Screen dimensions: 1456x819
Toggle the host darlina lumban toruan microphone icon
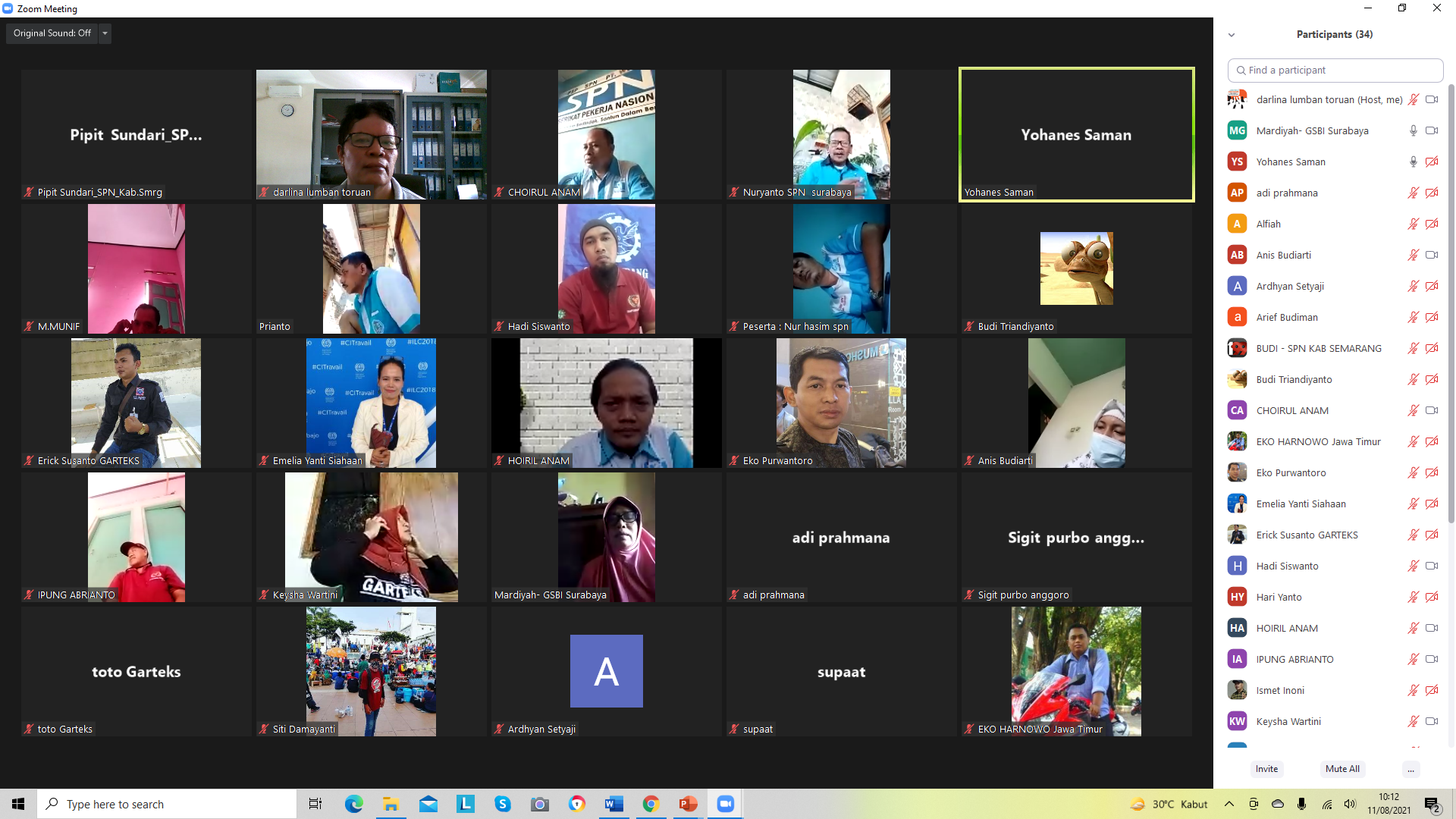tap(1414, 99)
